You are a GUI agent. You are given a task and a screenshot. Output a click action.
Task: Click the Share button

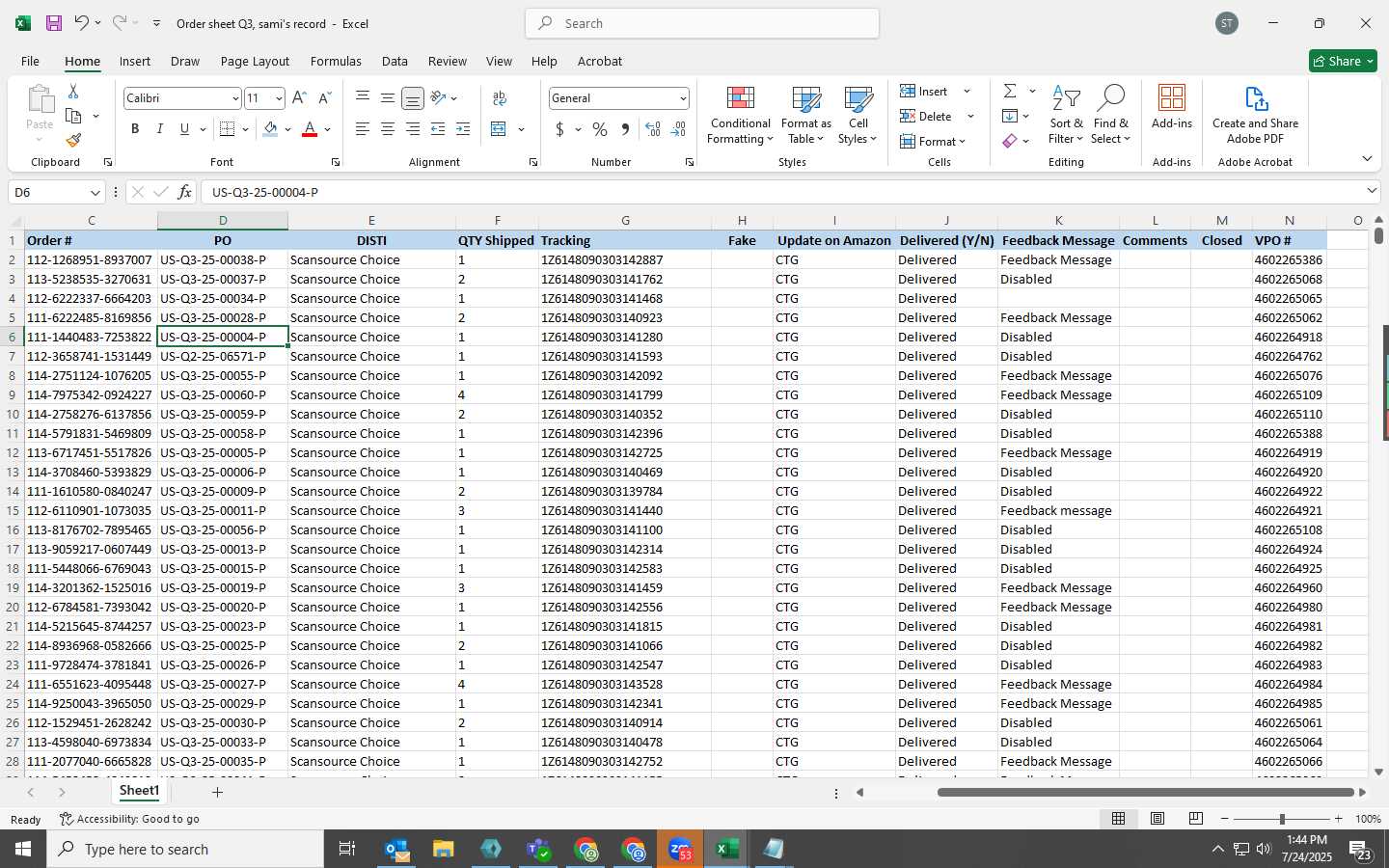click(1343, 61)
